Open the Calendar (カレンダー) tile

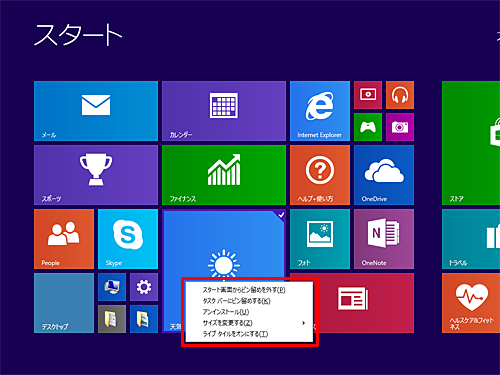224,111
